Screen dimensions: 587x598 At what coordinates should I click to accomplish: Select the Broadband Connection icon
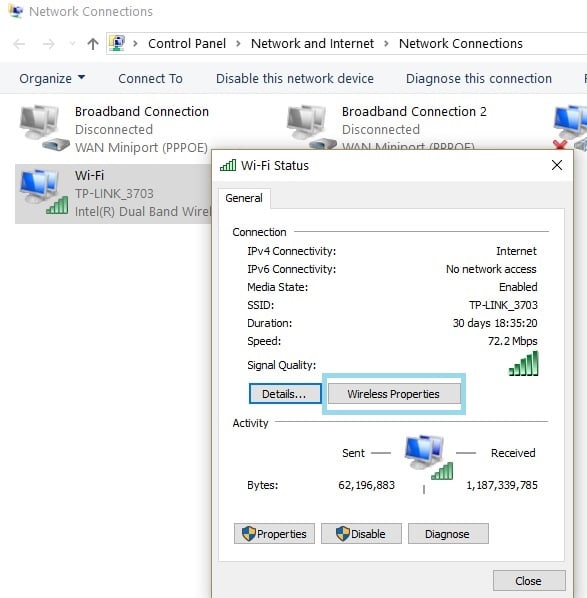point(44,128)
